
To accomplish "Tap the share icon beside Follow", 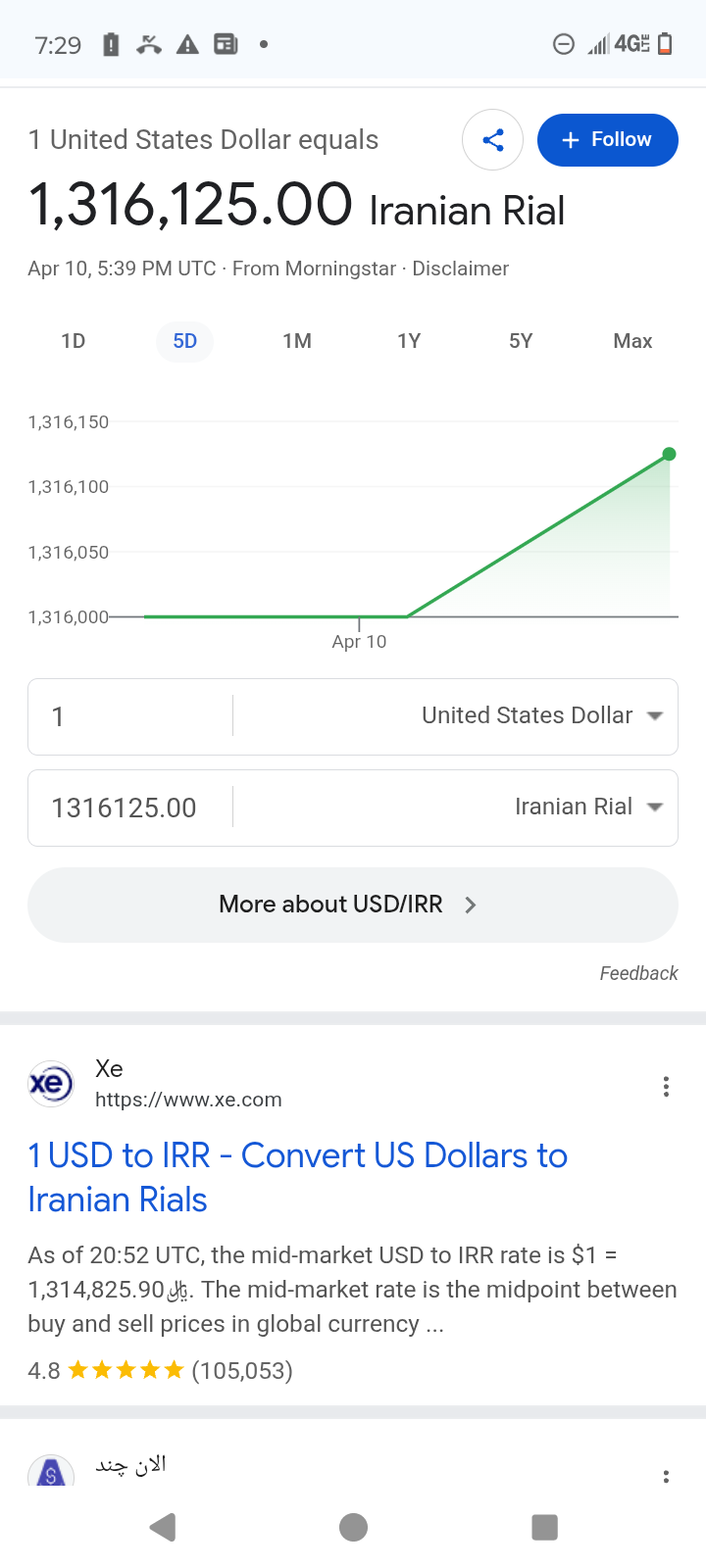I will coord(492,140).
